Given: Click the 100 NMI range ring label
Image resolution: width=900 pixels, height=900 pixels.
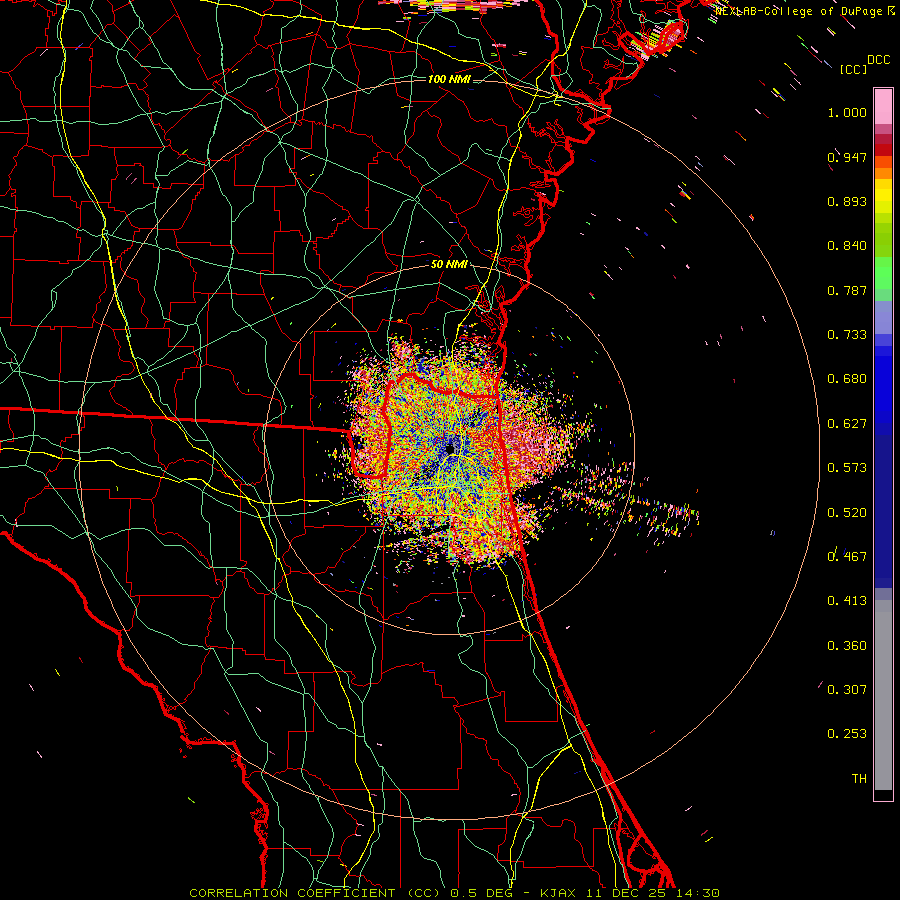Looking at the screenshot, I should (449, 79).
